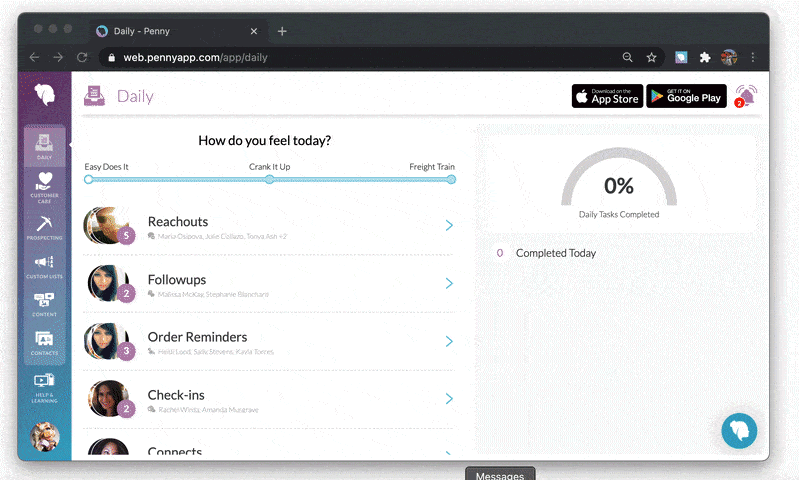Open the Daily section in sidebar
This screenshot has height=480, width=799.
pyautogui.click(x=44, y=147)
